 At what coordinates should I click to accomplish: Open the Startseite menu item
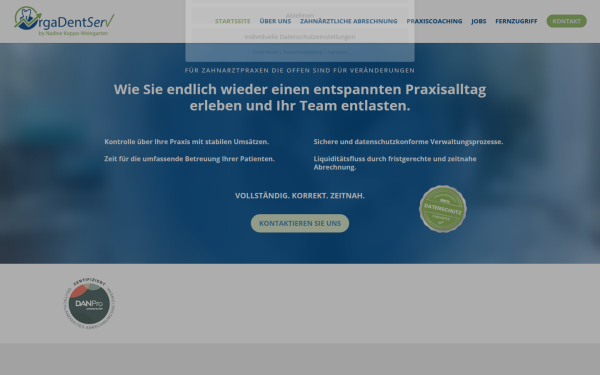(x=233, y=21)
